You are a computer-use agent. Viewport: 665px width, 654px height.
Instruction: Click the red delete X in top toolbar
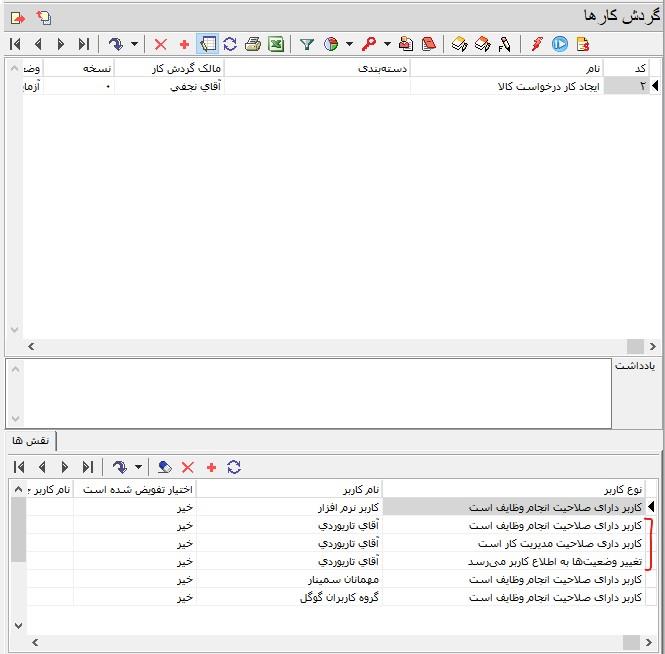click(161, 44)
